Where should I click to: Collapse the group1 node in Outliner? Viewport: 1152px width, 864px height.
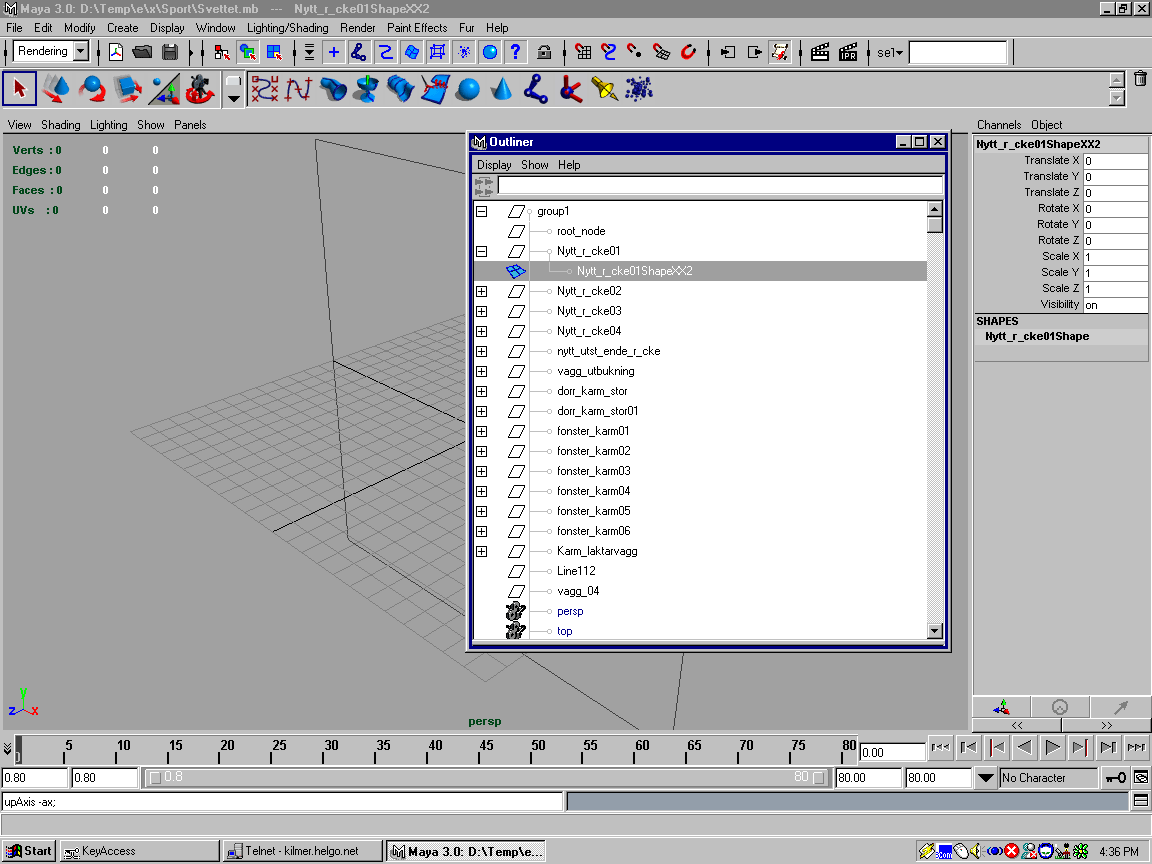click(481, 211)
